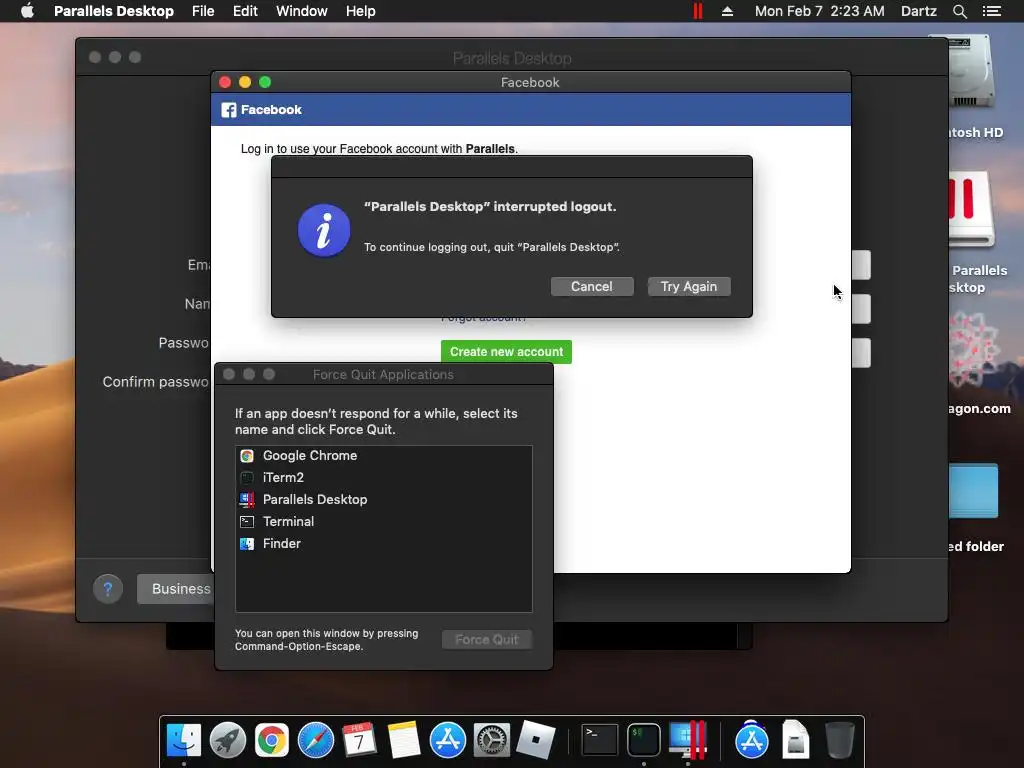Close the Force Quit Applications window
This screenshot has width=1024, height=768.
click(x=229, y=374)
